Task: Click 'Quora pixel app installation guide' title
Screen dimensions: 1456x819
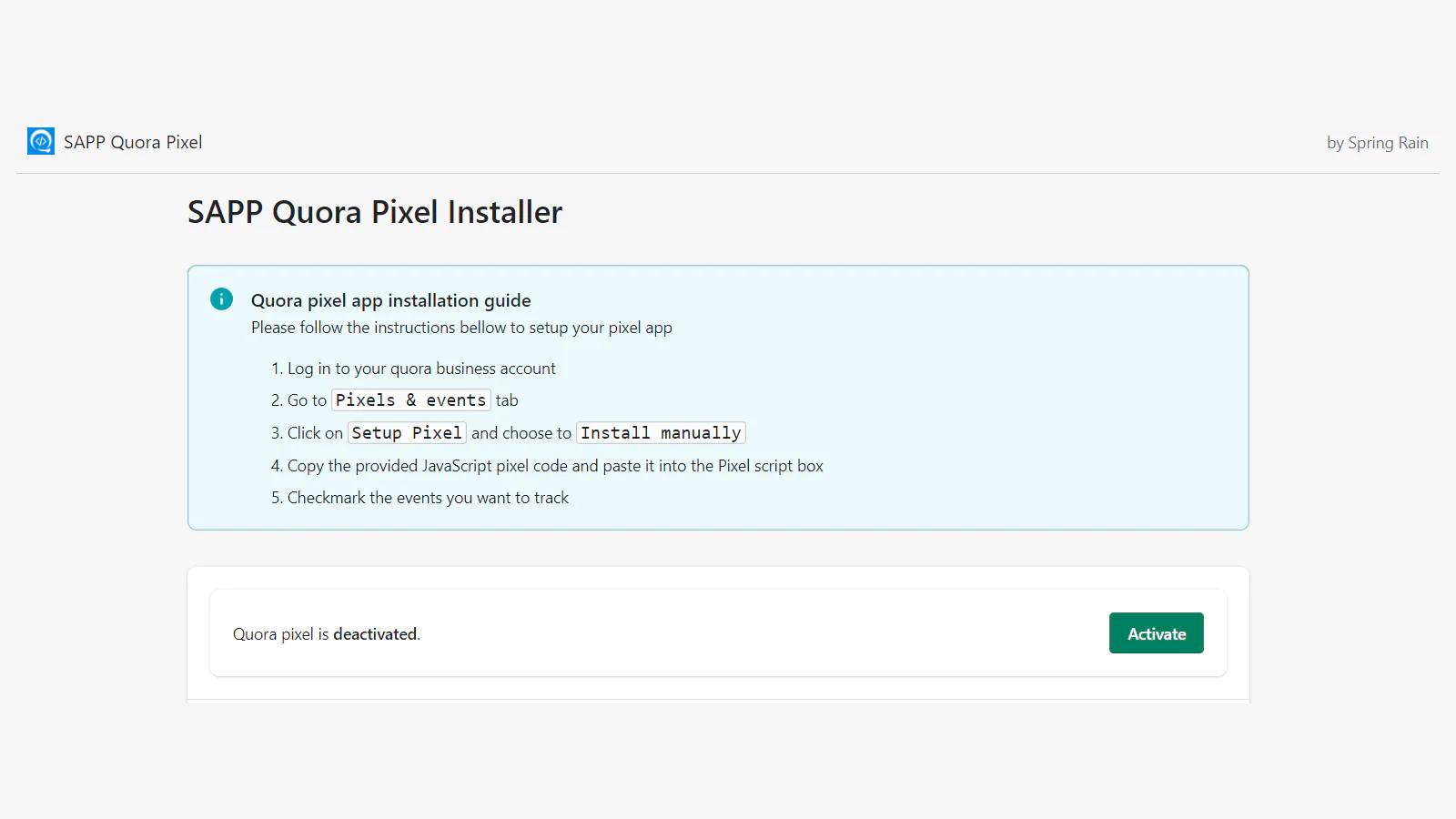Action: 391,300
